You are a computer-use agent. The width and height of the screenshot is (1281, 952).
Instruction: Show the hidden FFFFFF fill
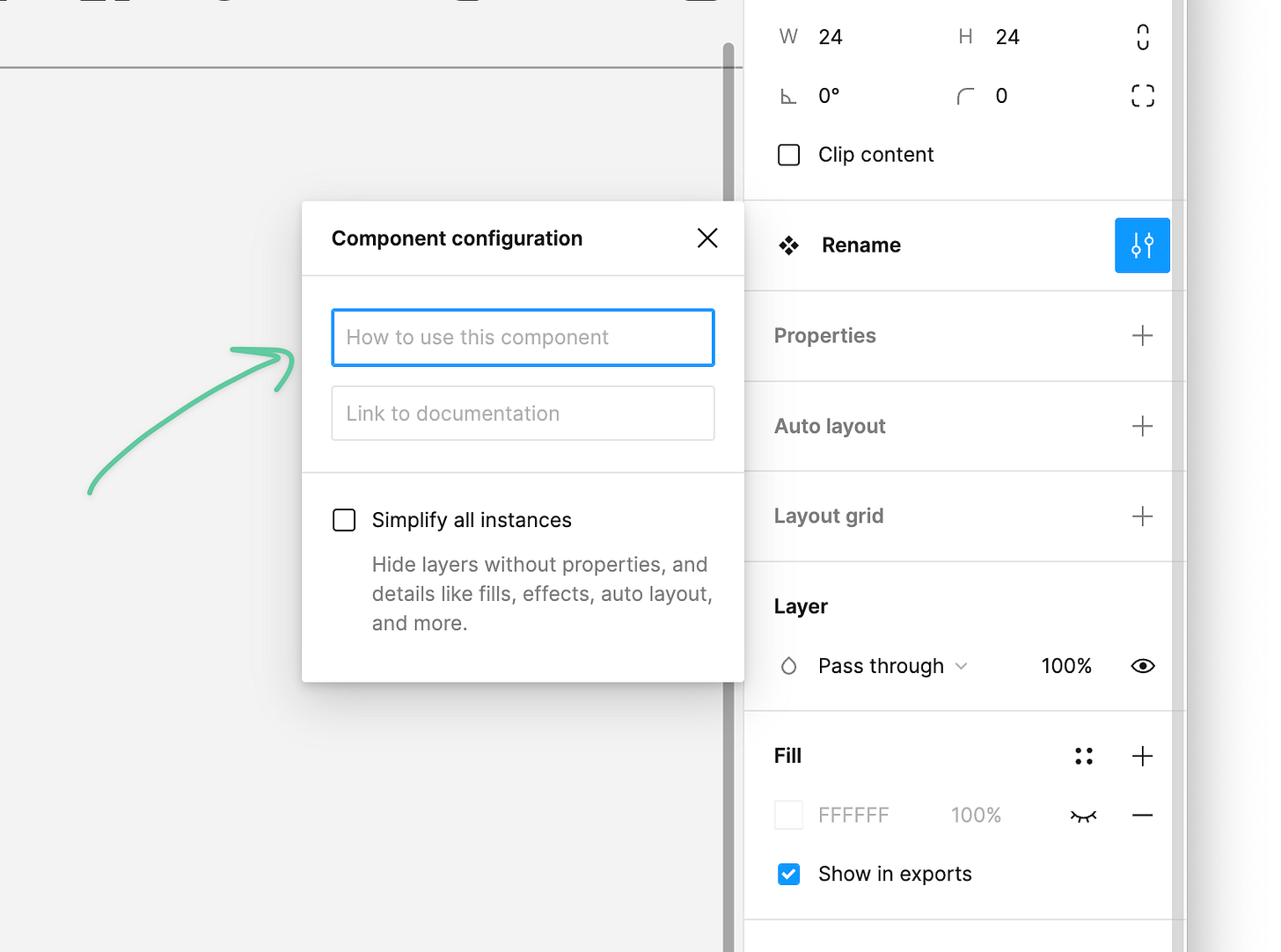pyautogui.click(x=1084, y=816)
